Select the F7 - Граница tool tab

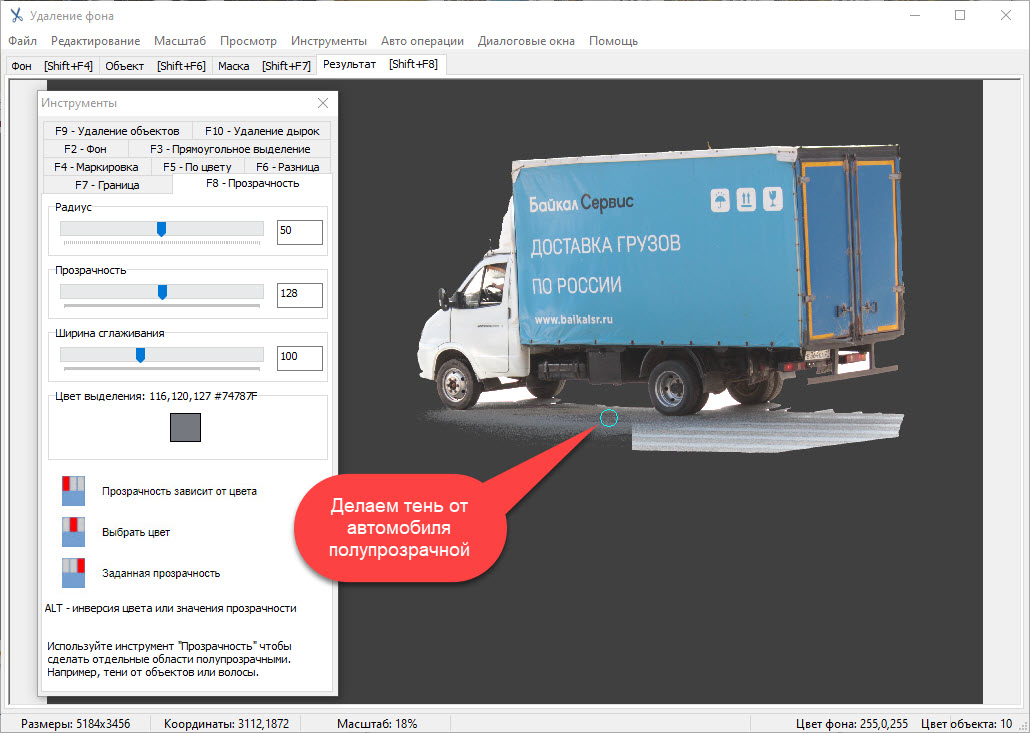click(107, 185)
